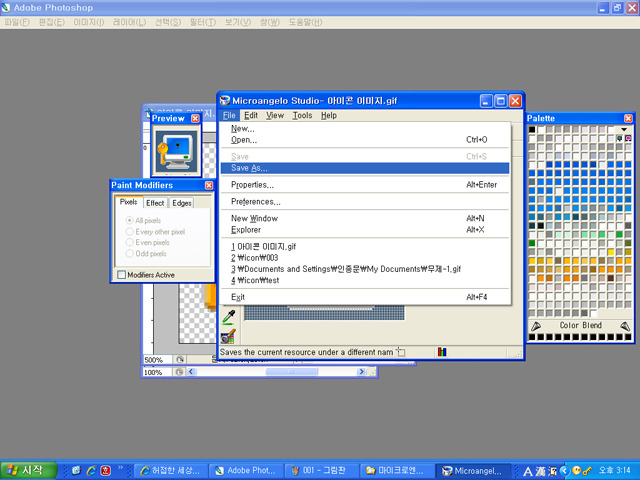Click the horizontal scrollbar thumb in Photoshop document
Screen dimensions: 640x480
291,372
